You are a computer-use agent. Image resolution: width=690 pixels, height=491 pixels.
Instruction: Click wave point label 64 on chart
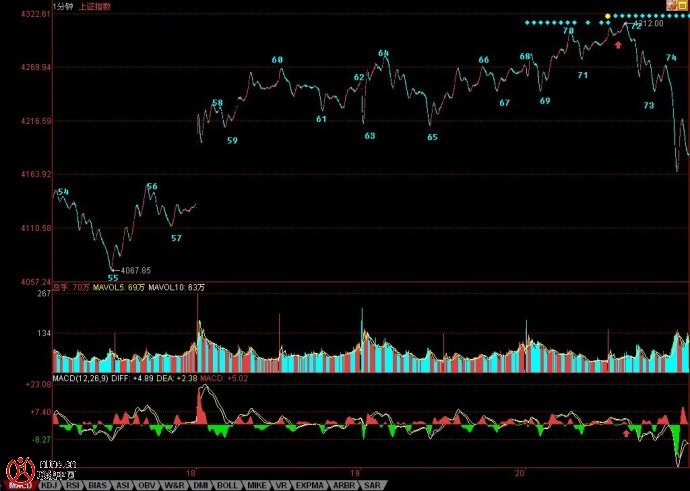point(383,53)
